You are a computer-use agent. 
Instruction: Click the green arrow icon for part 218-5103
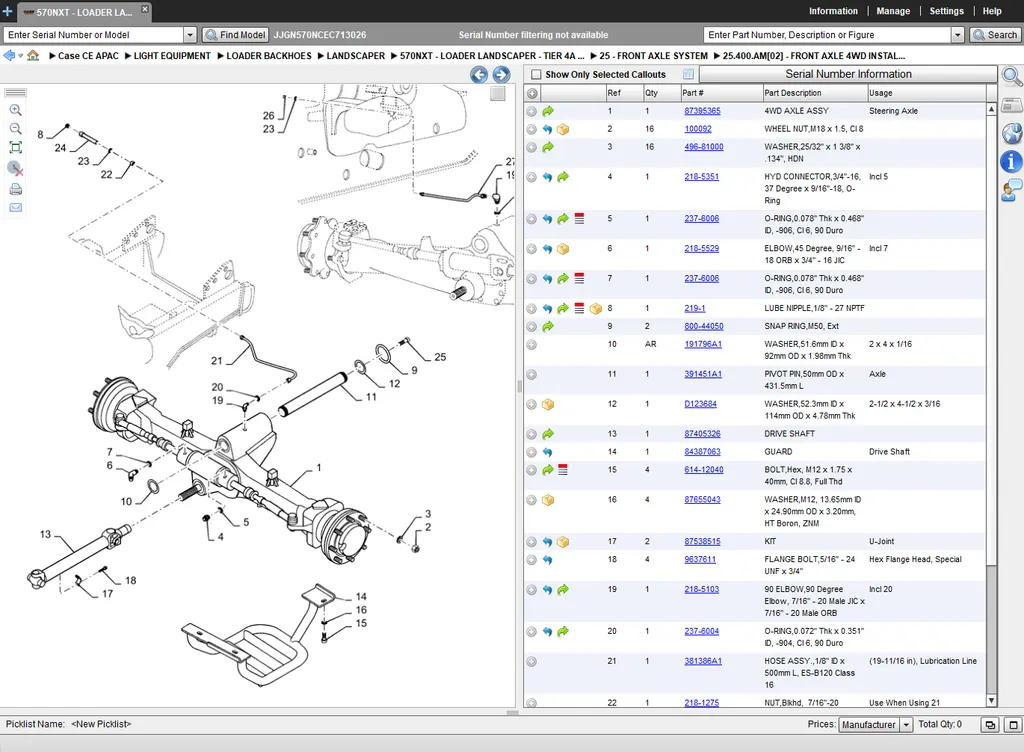(563, 589)
